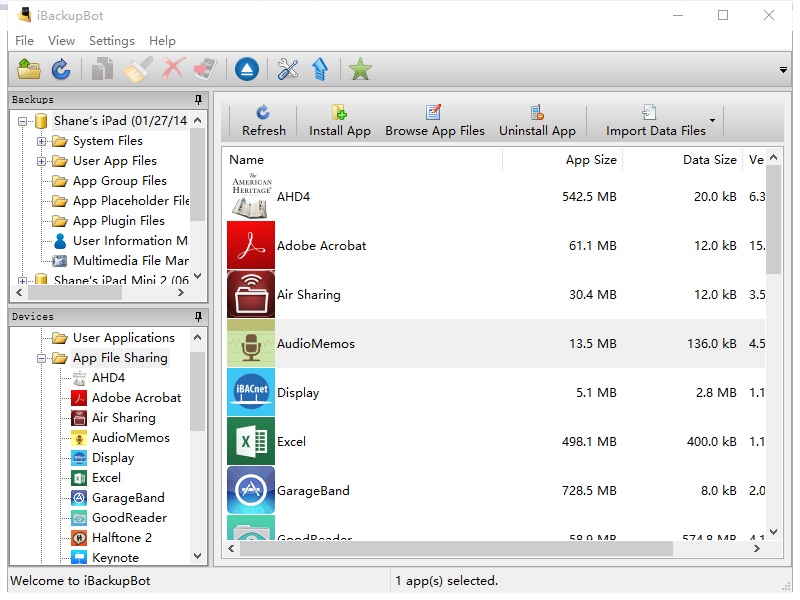800x600 pixels.
Task: Click the copy documents toolbar icon
Action: [103, 69]
